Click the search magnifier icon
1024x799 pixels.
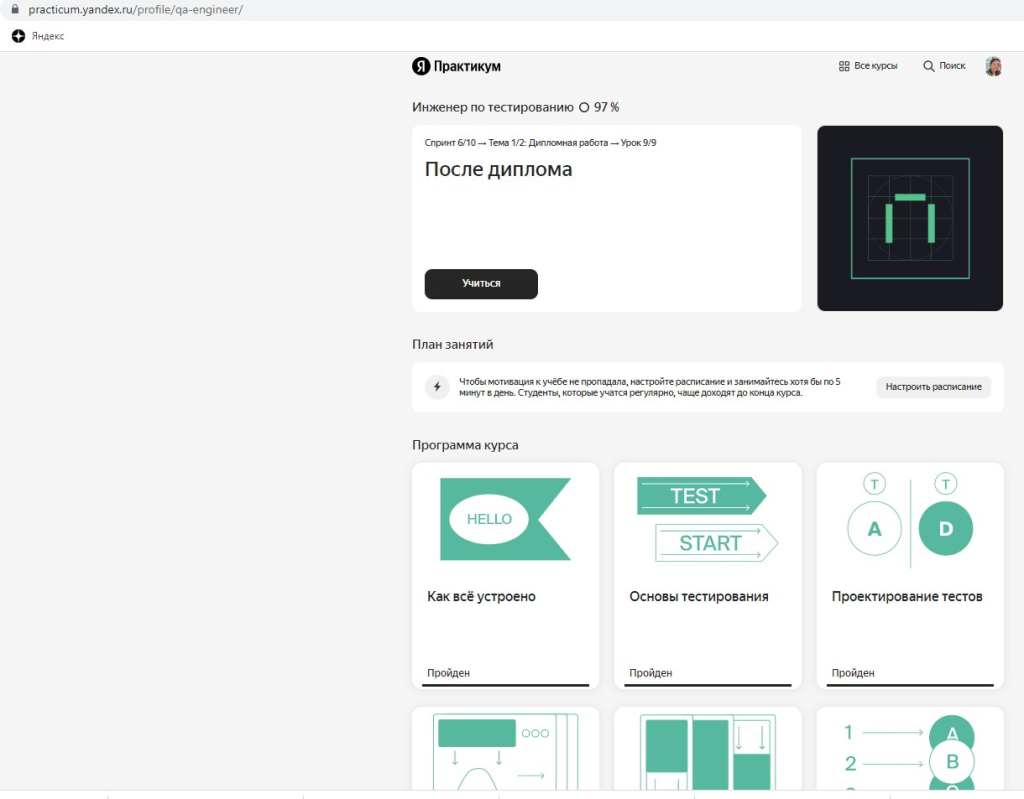pyautogui.click(x=928, y=66)
